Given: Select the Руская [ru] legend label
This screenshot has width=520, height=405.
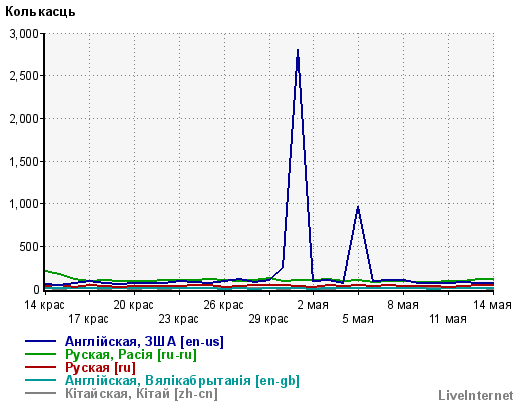Looking at the screenshot, I should pyautogui.click(x=100, y=367).
